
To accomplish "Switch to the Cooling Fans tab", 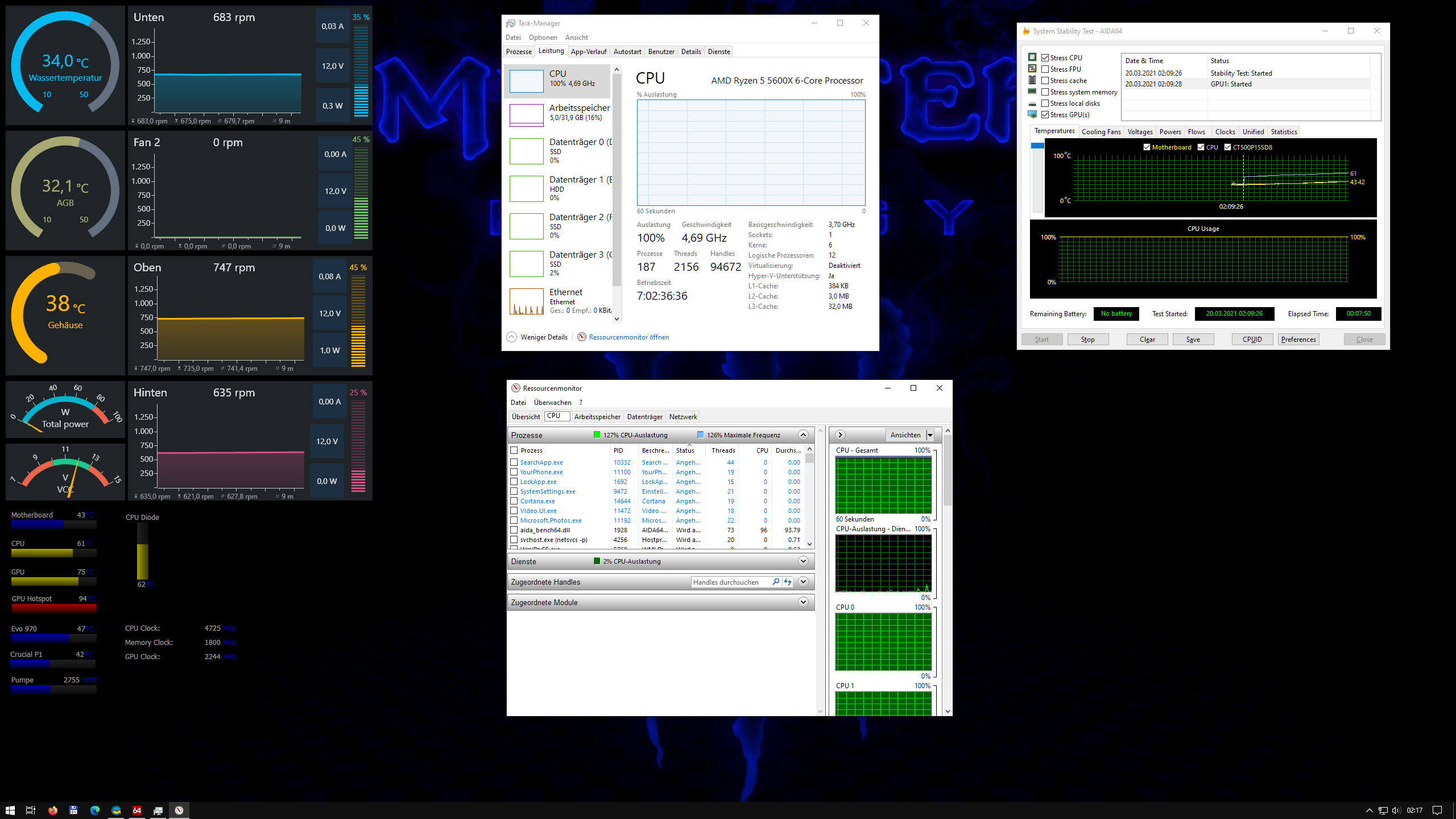I will (x=1101, y=132).
